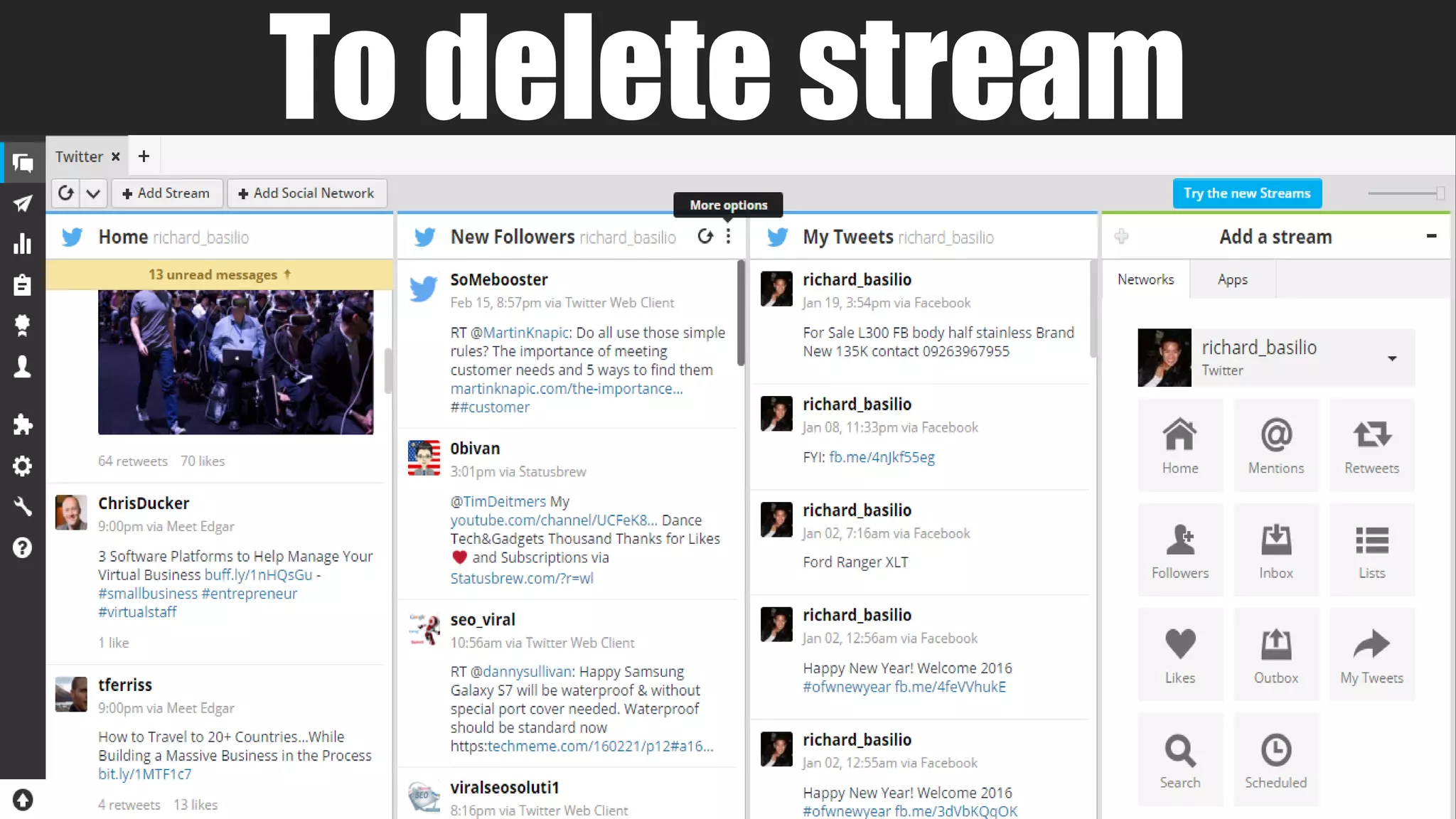Screen dimensions: 1456x819
Task: Refresh the New Followers stream
Action: point(705,237)
